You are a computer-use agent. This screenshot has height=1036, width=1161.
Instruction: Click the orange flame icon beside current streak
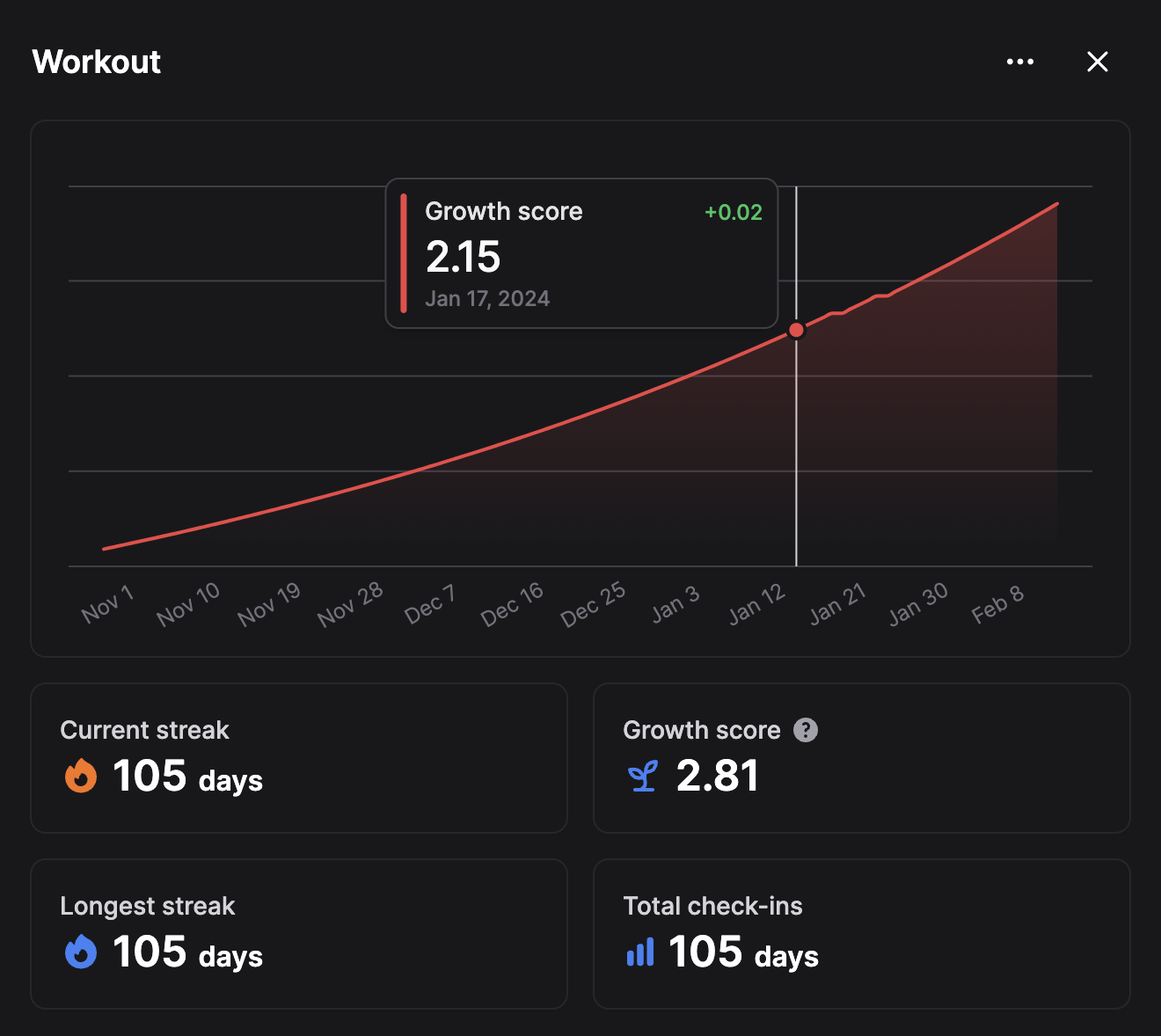(81, 775)
